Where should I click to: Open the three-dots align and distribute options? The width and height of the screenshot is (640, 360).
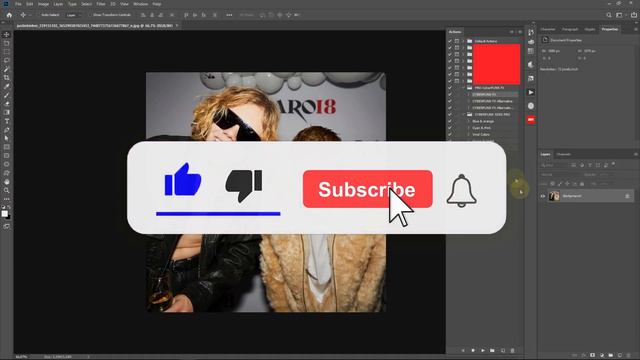(229, 15)
